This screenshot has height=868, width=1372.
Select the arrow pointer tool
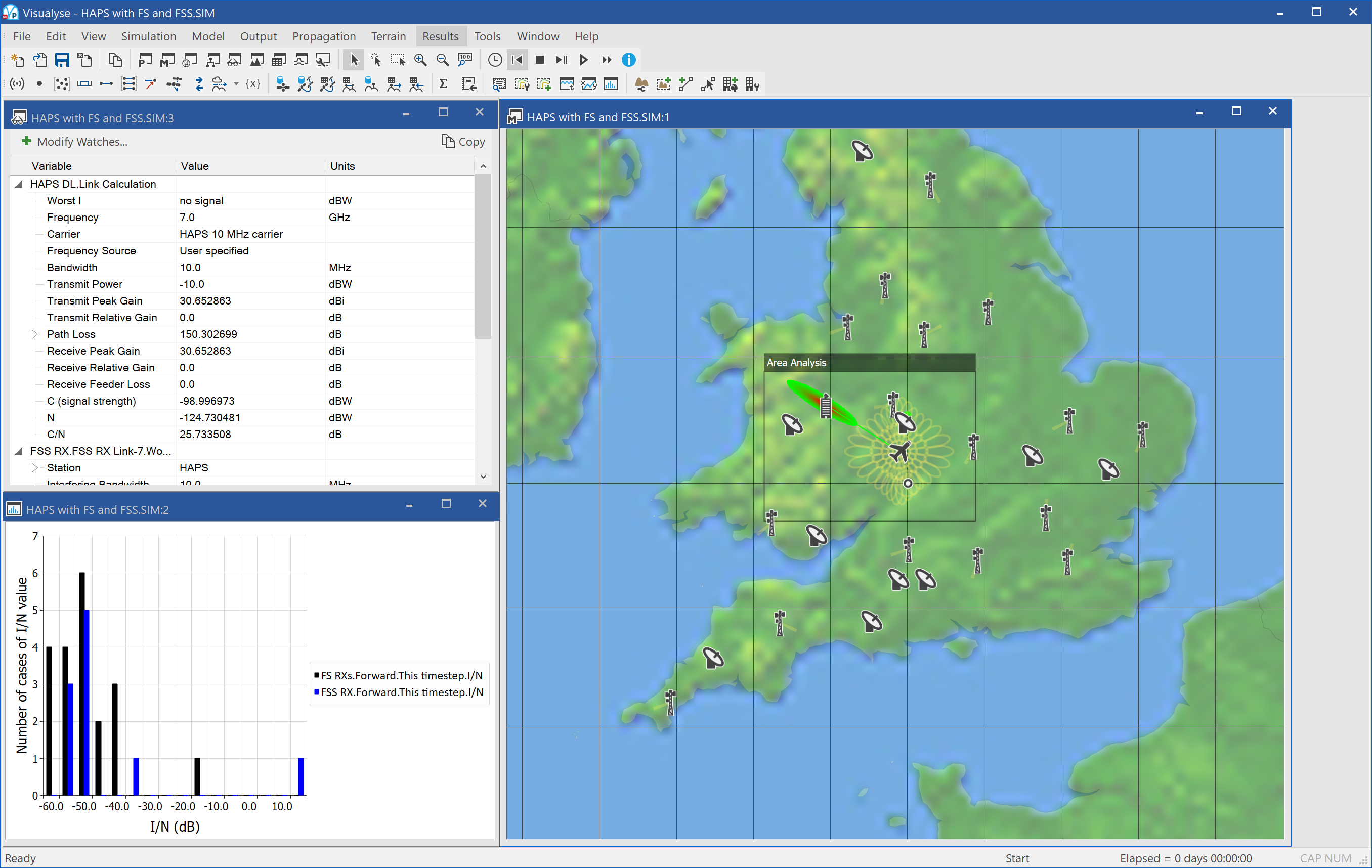pos(354,60)
